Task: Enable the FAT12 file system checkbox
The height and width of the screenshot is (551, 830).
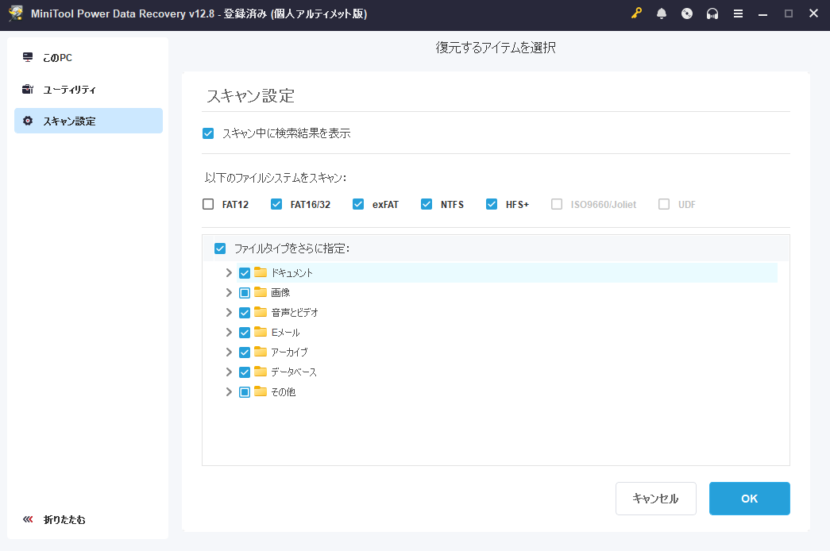Action: click(208, 204)
